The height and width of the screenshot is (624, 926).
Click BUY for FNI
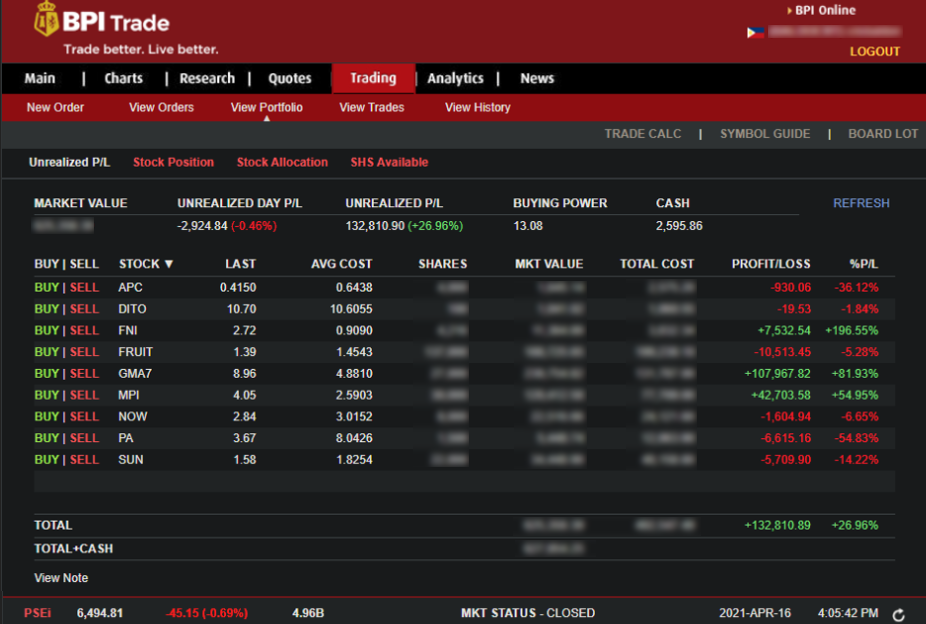47,331
